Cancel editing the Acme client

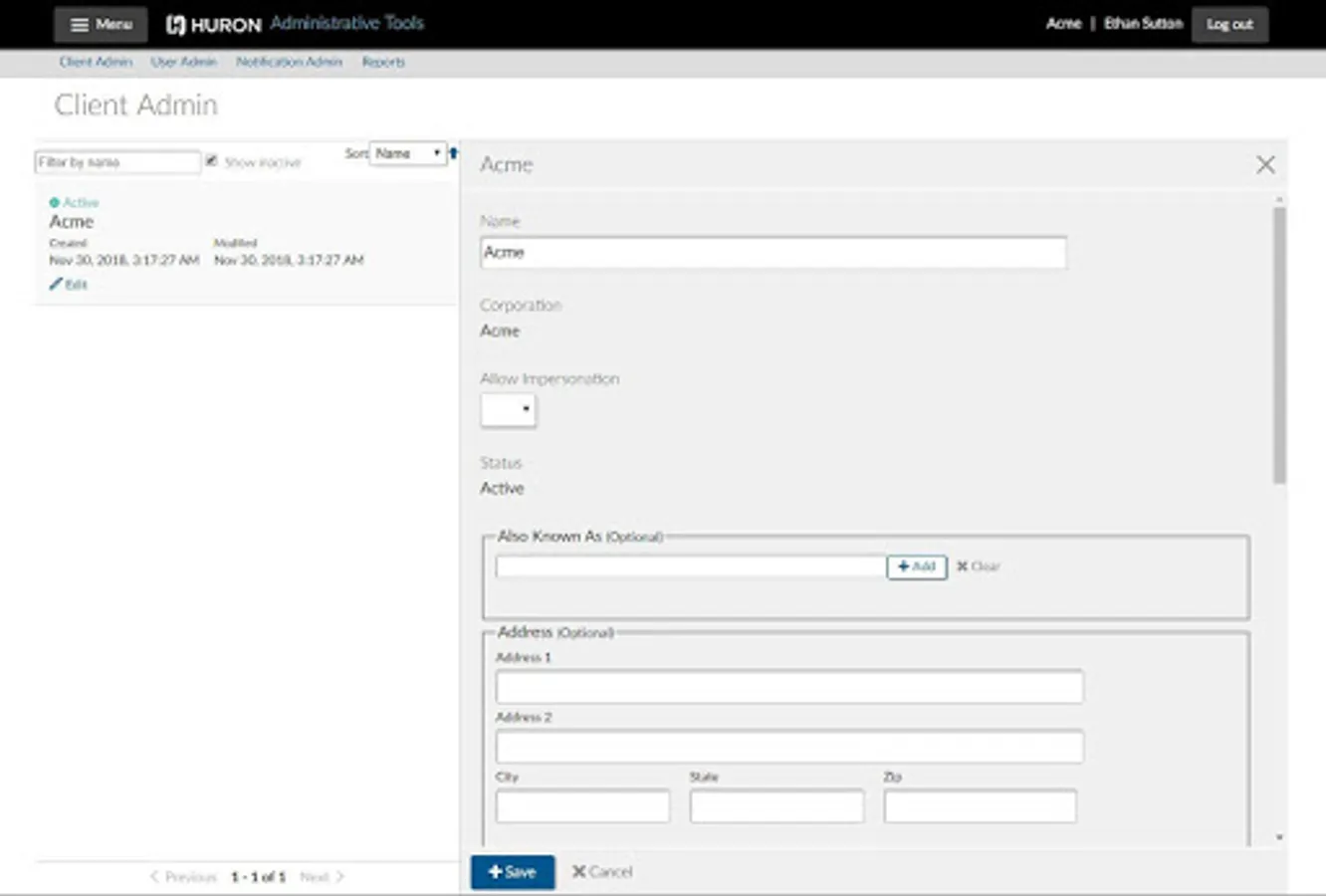[602, 872]
